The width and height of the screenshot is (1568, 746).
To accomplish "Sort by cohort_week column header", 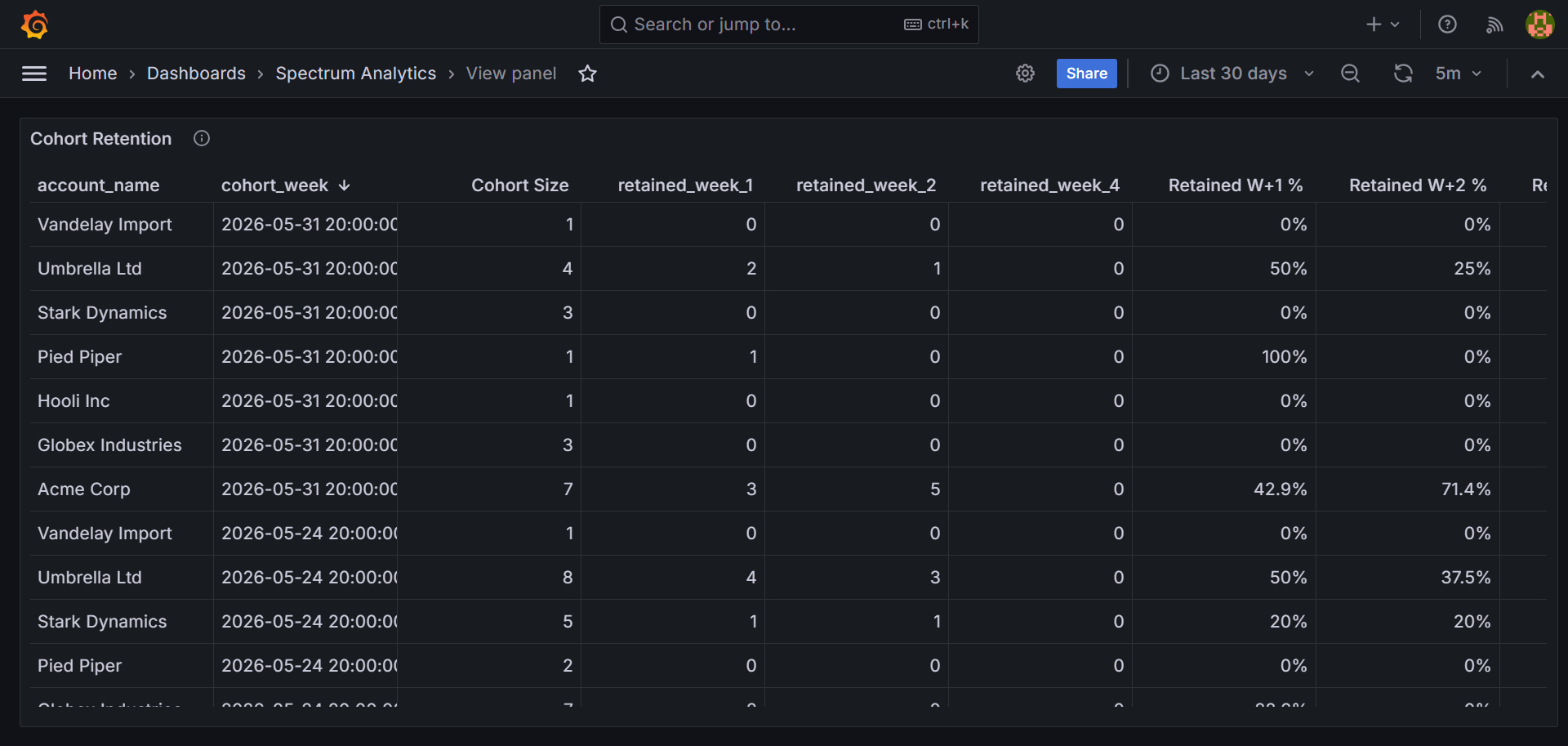I will (275, 185).
